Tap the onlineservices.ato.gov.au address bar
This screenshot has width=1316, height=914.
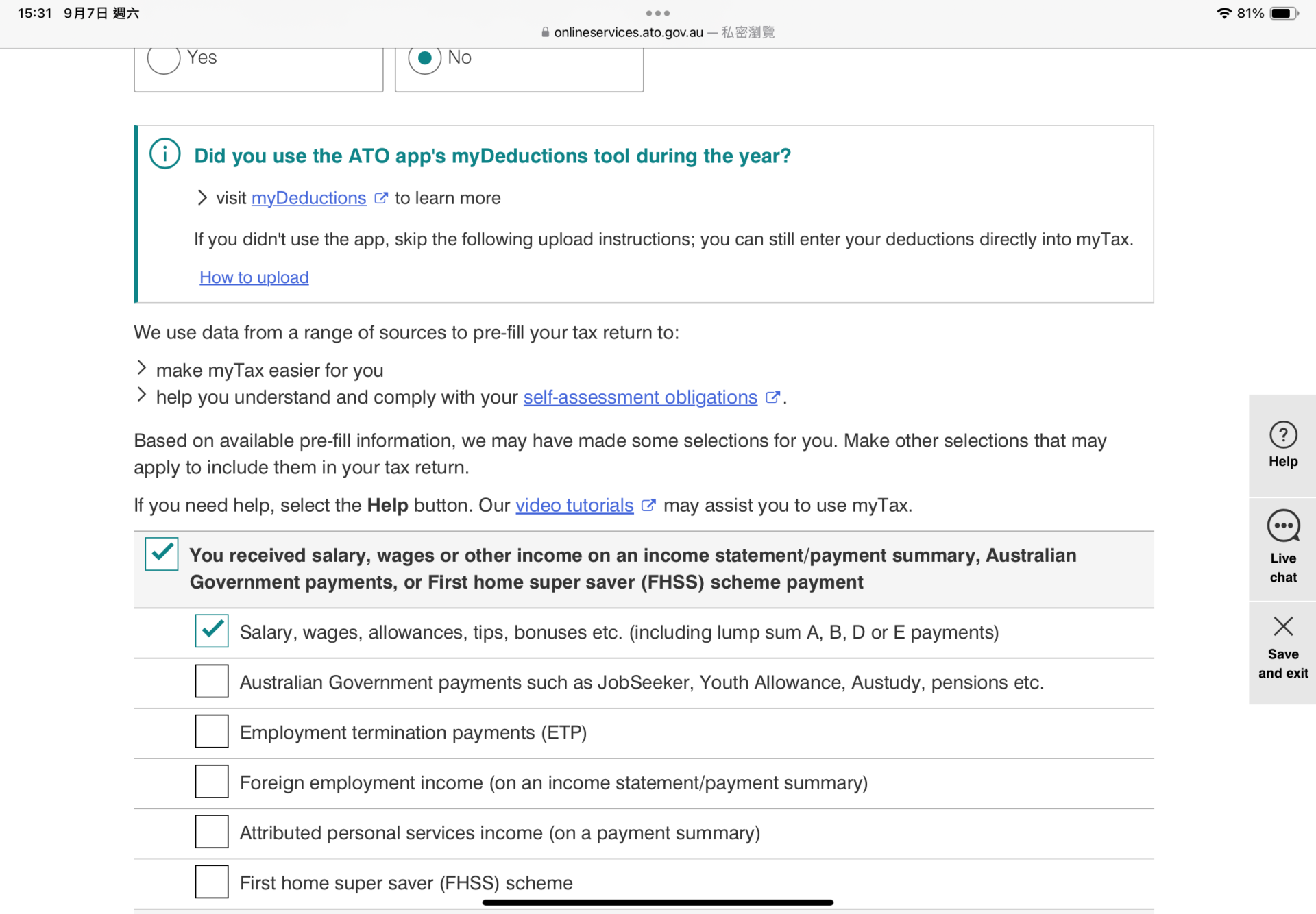tap(628, 32)
